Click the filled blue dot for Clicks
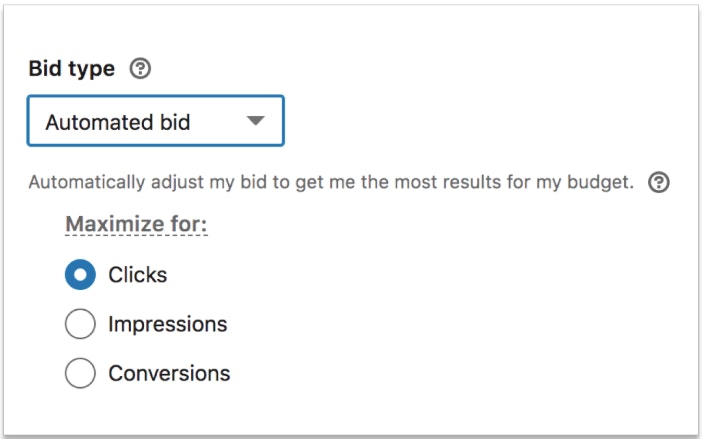The image size is (702, 439). 80,275
